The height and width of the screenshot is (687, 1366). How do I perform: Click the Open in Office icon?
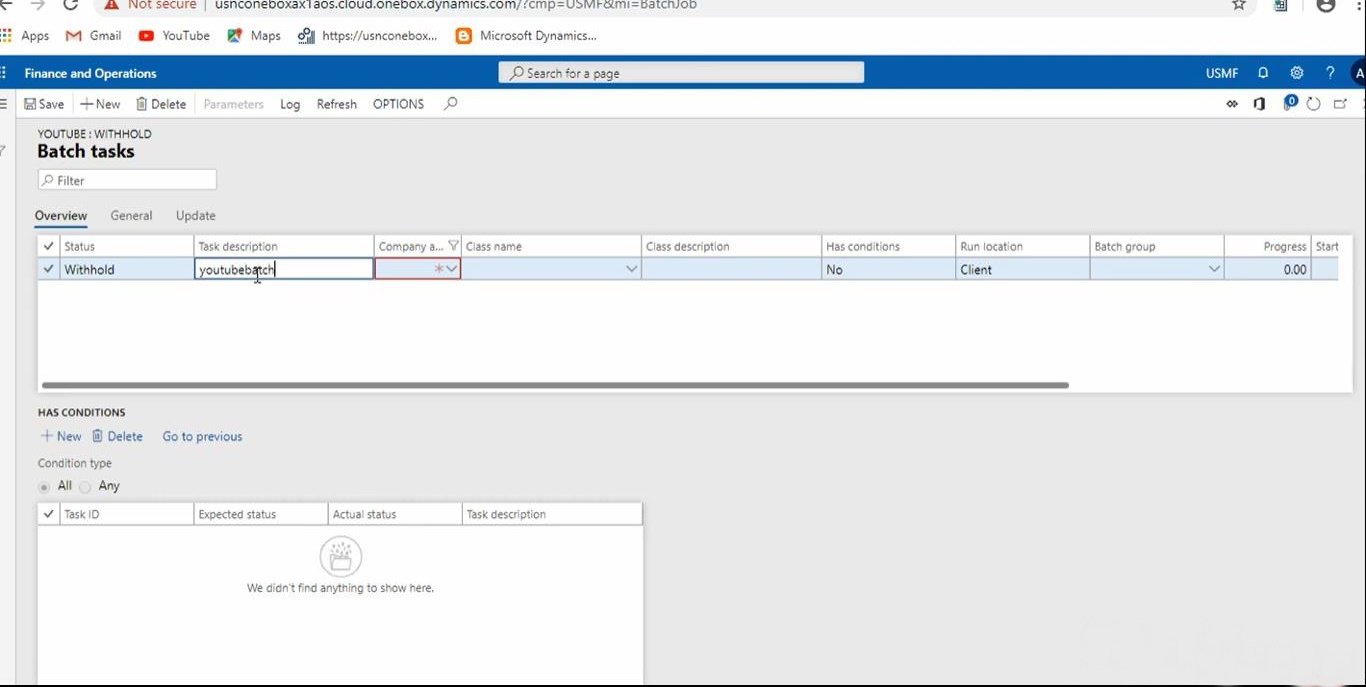click(x=1260, y=104)
